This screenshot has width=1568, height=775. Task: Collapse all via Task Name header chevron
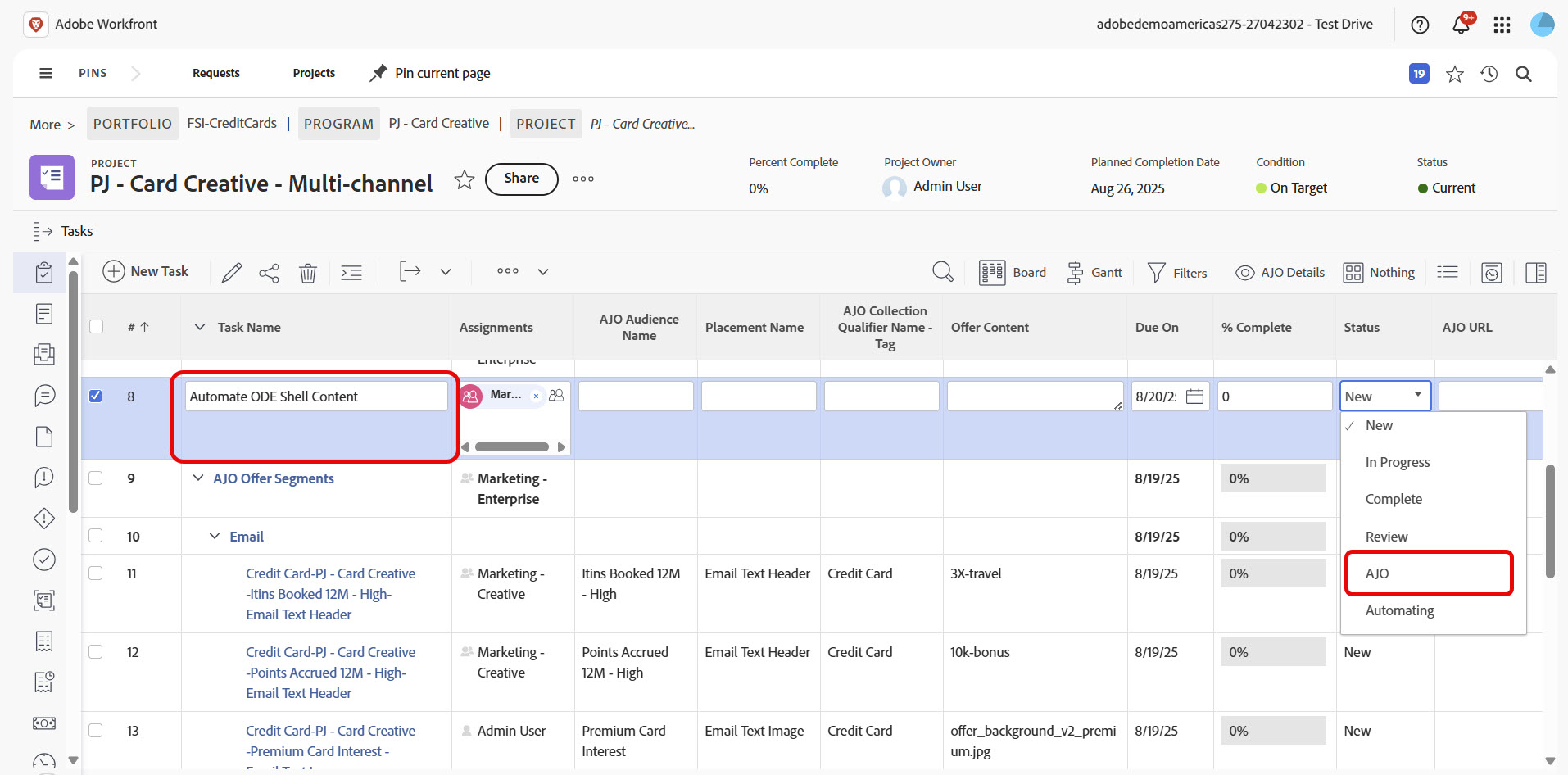pyautogui.click(x=199, y=327)
